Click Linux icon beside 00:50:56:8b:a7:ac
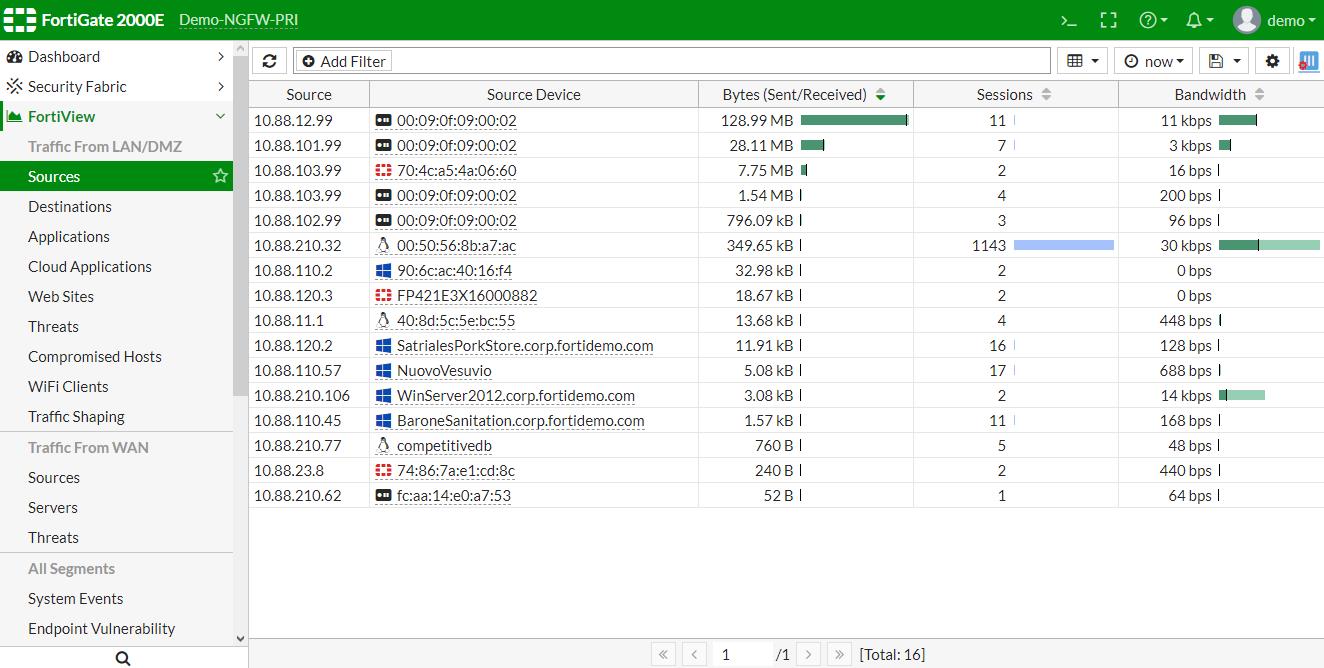 pyautogui.click(x=383, y=245)
